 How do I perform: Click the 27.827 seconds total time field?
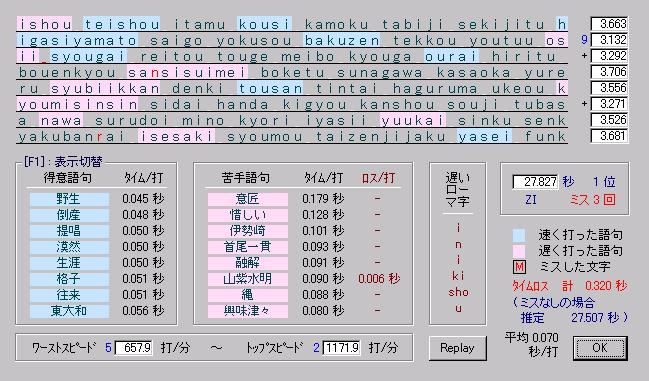535,182
